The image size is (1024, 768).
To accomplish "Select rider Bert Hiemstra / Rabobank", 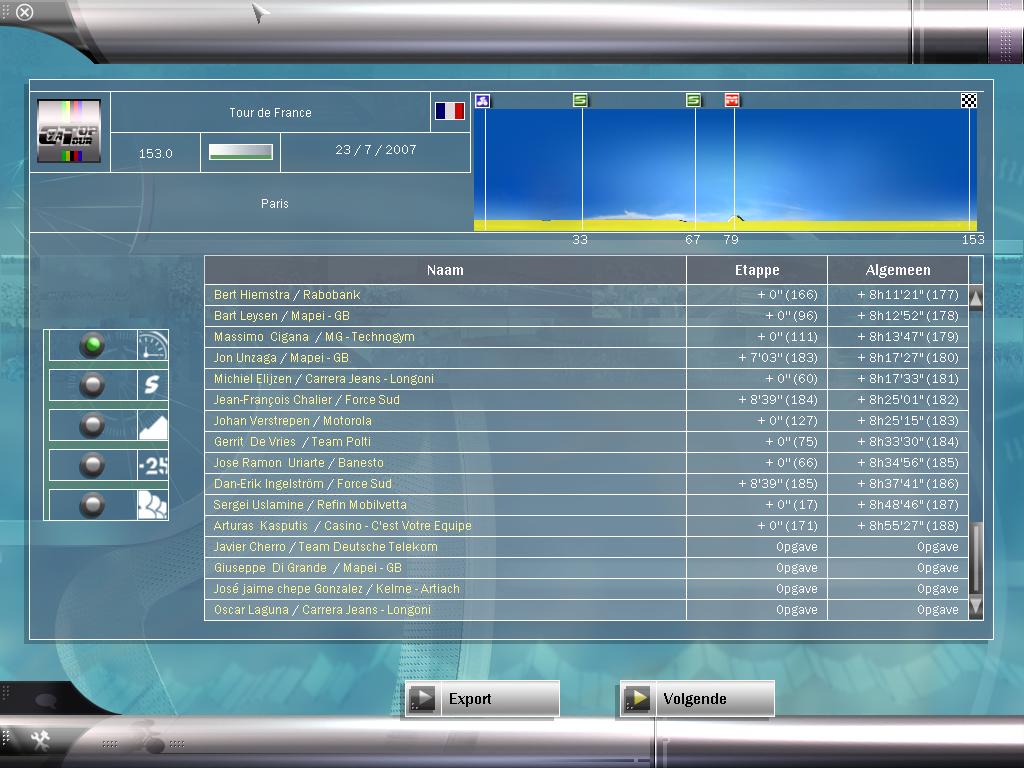I will pos(287,295).
